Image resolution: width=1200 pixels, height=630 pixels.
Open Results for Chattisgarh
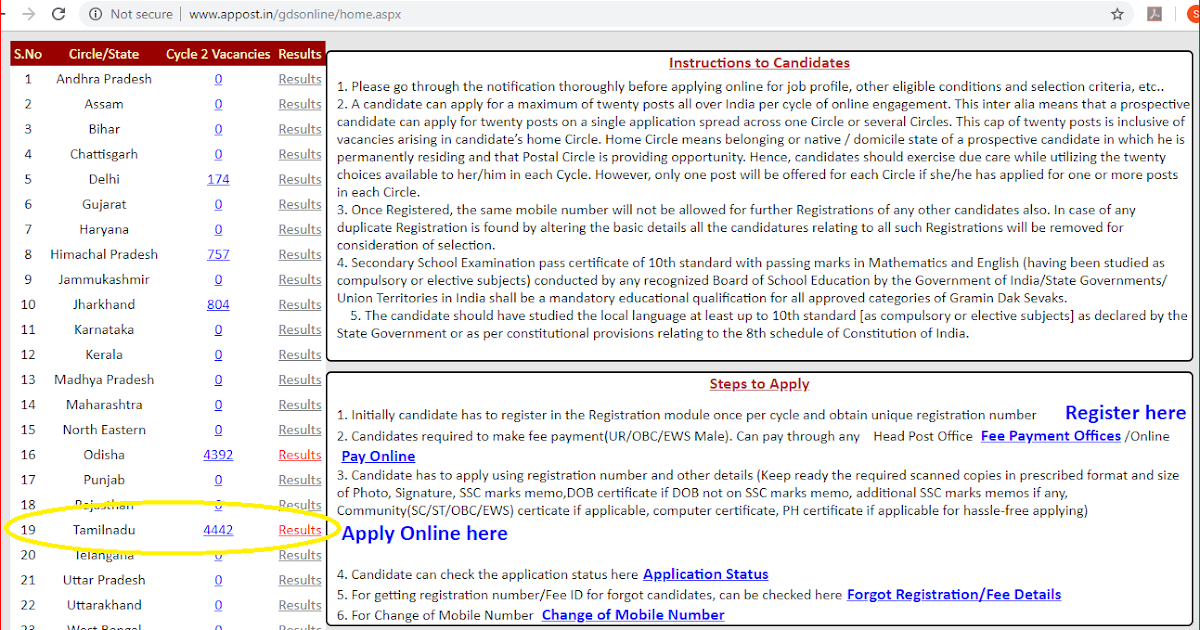coord(300,154)
